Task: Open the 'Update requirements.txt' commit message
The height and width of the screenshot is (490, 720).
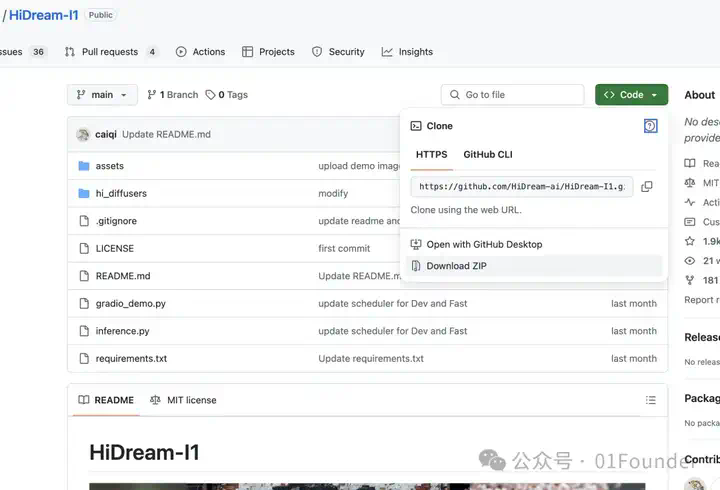Action: [x=371, y=359]
